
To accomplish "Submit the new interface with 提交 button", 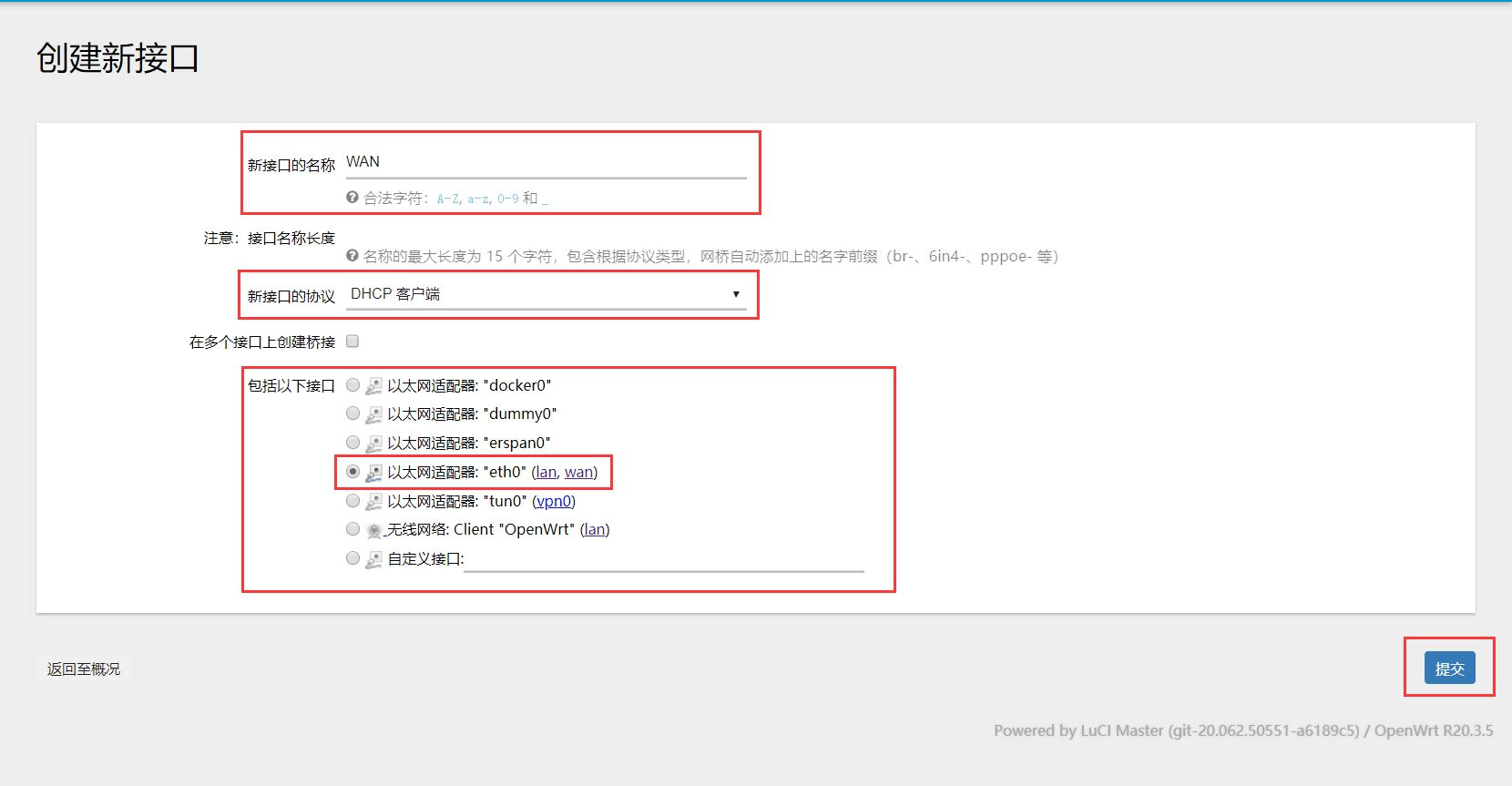I will 1449,669.
